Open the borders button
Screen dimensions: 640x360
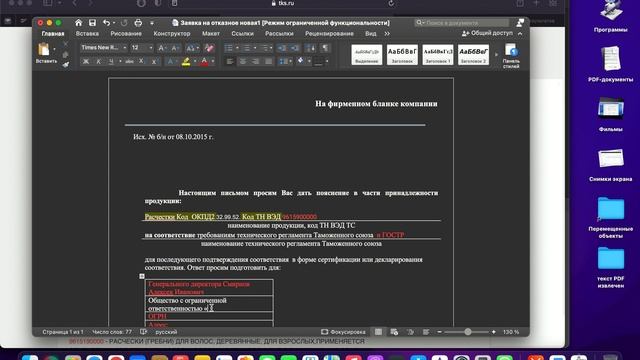[x=318, y=61]
